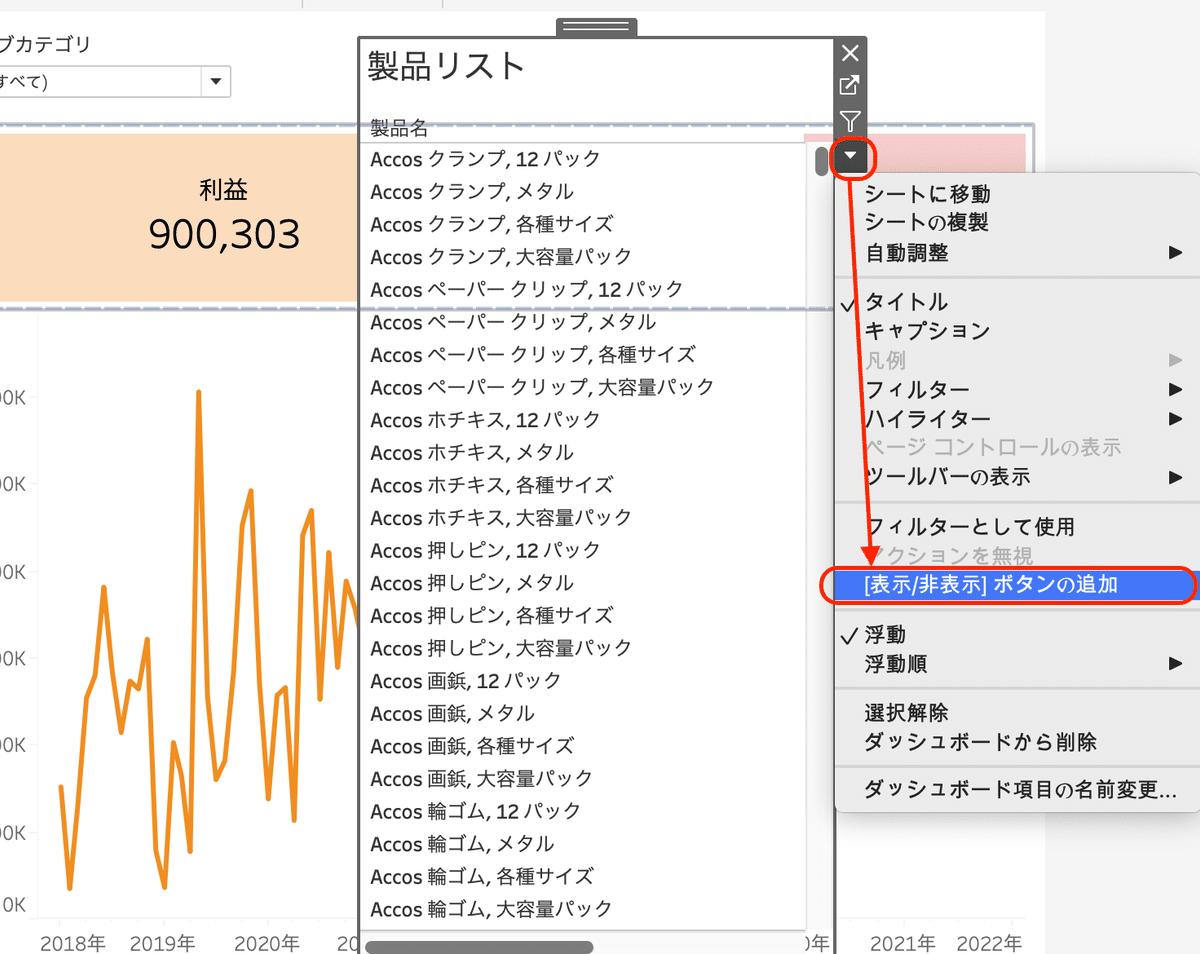Choose 選択解除 in the menu
1200x954 pixels.
[x=1017, y=713]
